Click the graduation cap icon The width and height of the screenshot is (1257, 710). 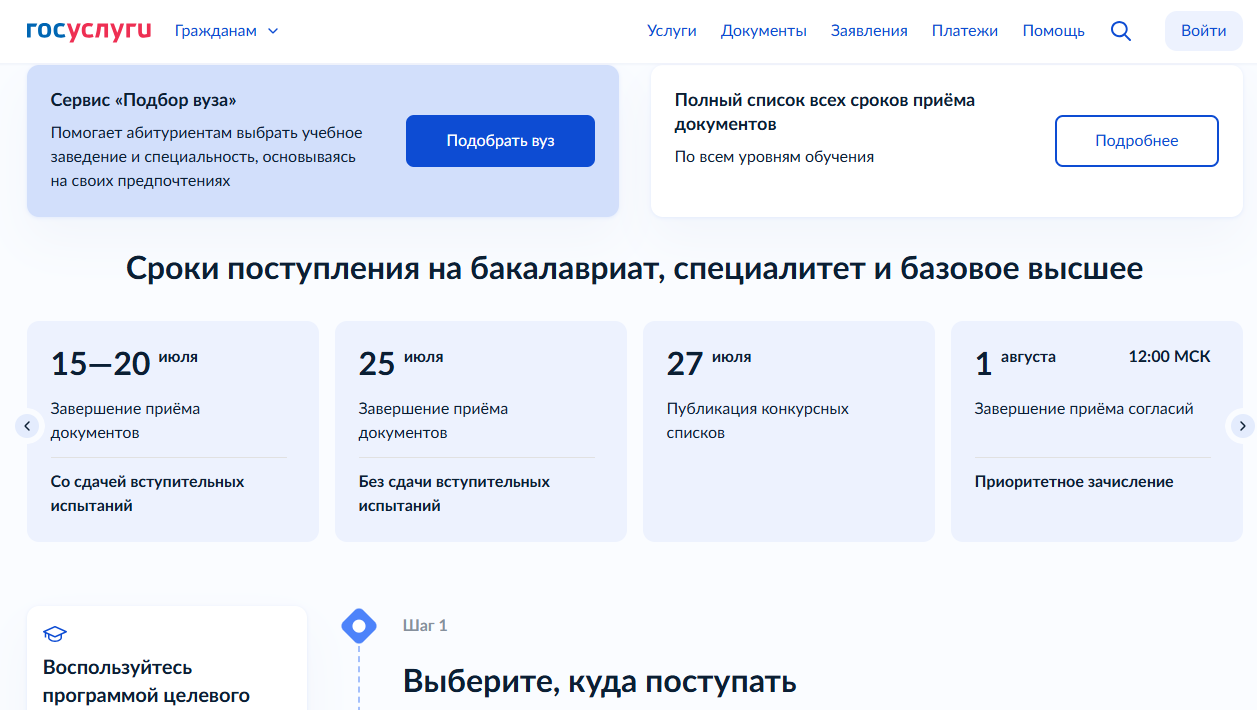[55, 634]
